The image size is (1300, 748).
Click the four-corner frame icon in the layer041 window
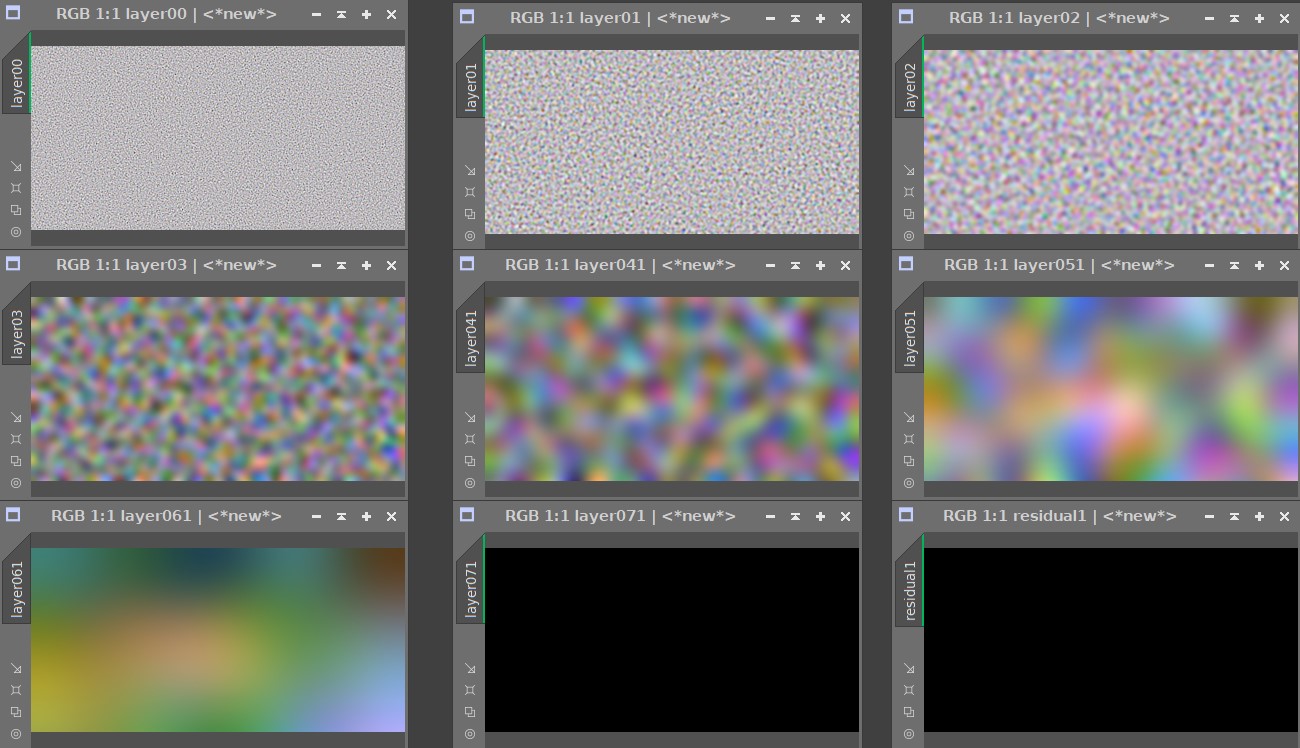coord(470,439)
